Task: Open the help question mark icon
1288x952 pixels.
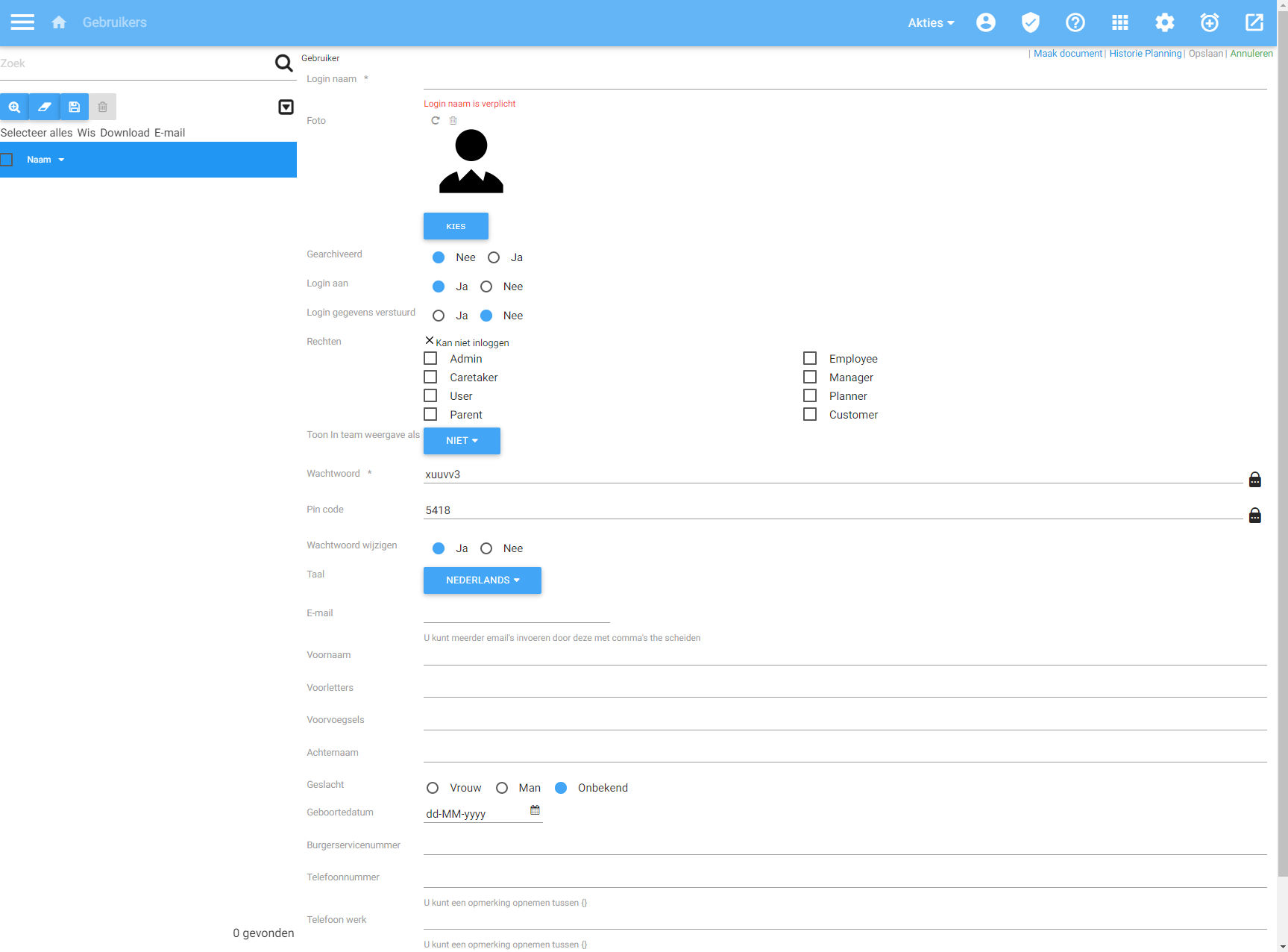Action: 1075,22
